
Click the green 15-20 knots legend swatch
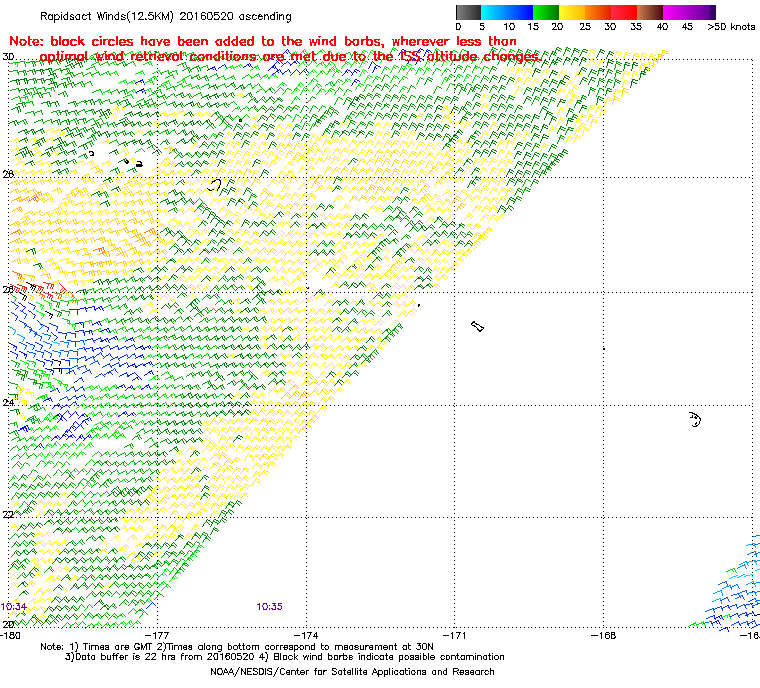click(546, 12)
